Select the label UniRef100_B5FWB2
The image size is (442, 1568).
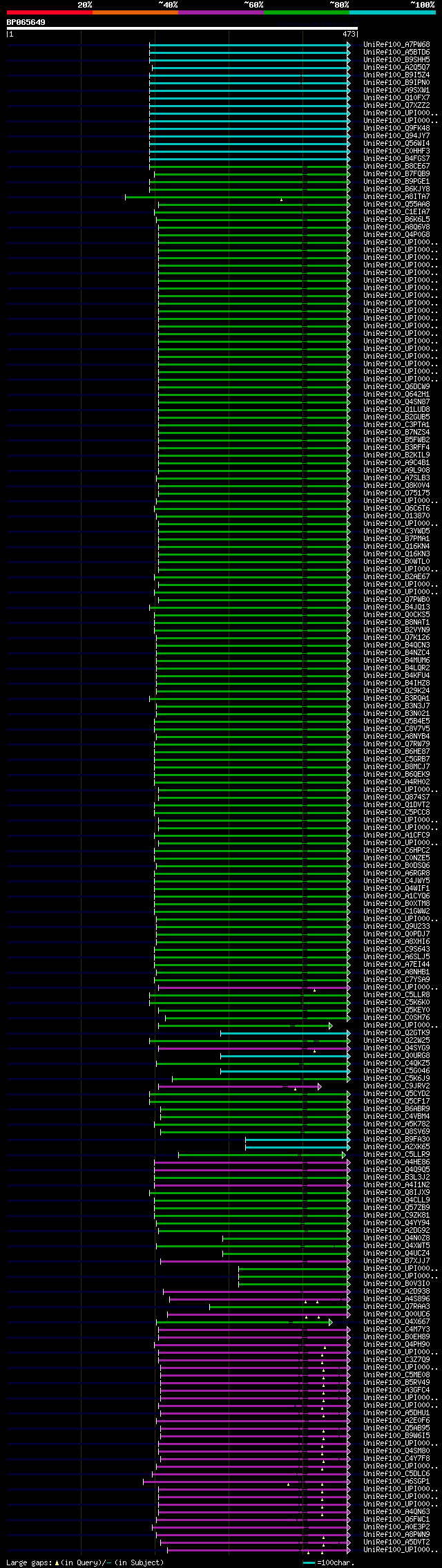396,440
